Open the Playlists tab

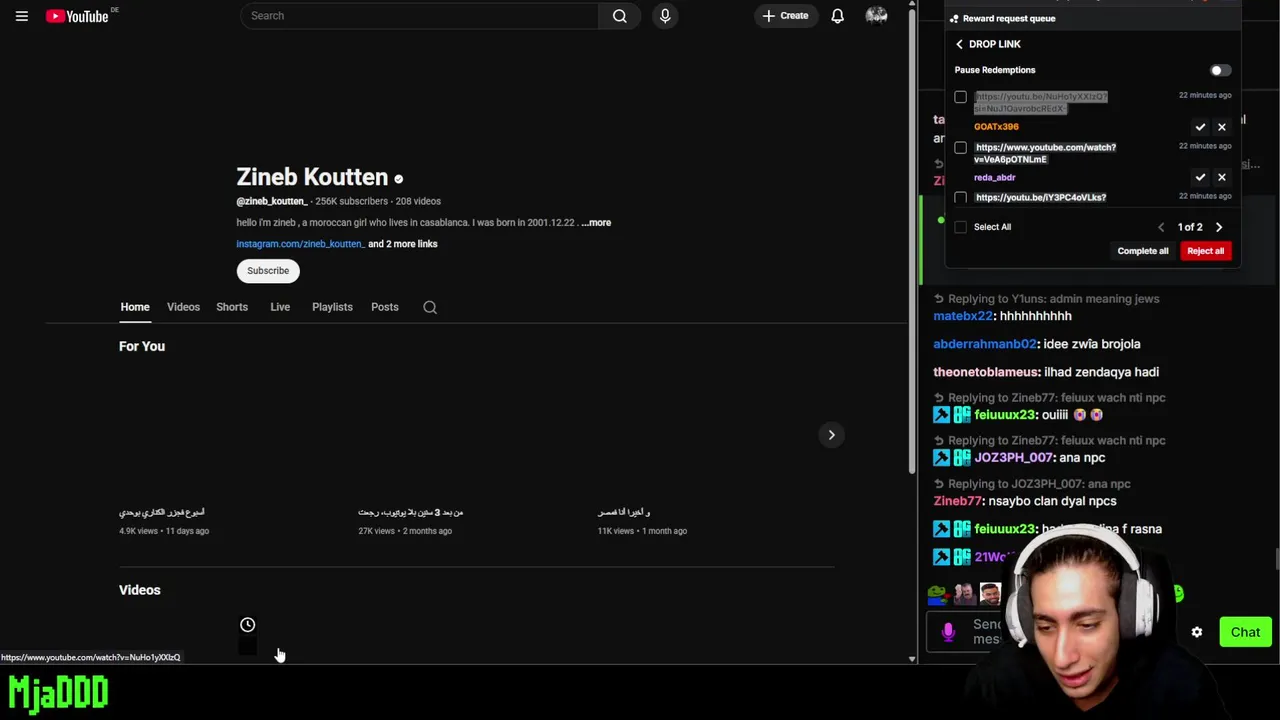pos(332,307)
